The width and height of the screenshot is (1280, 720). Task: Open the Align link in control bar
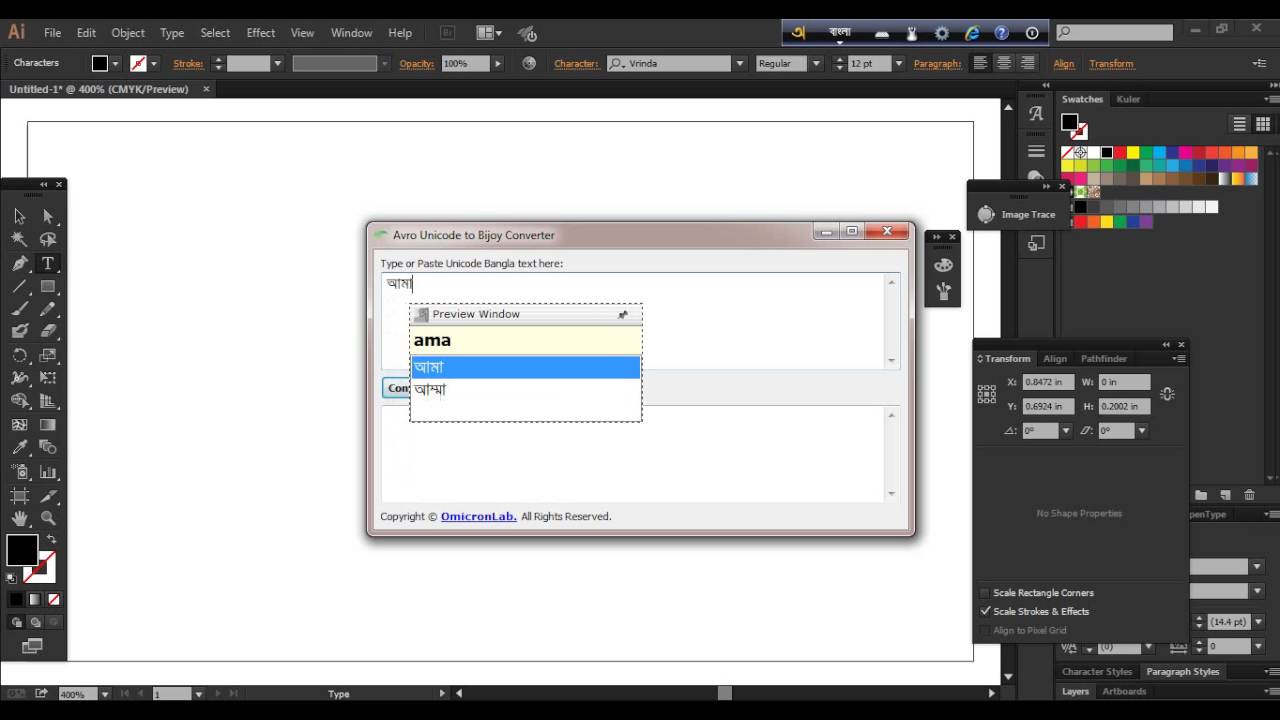click(1064, 64)
